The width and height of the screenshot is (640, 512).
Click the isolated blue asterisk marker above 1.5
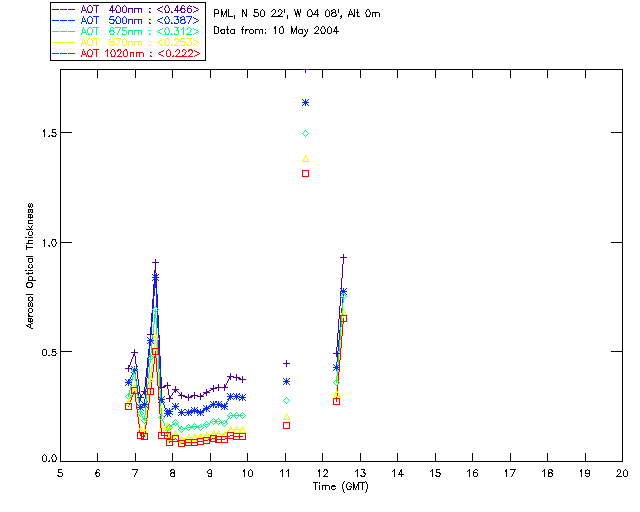click(305, 103)
